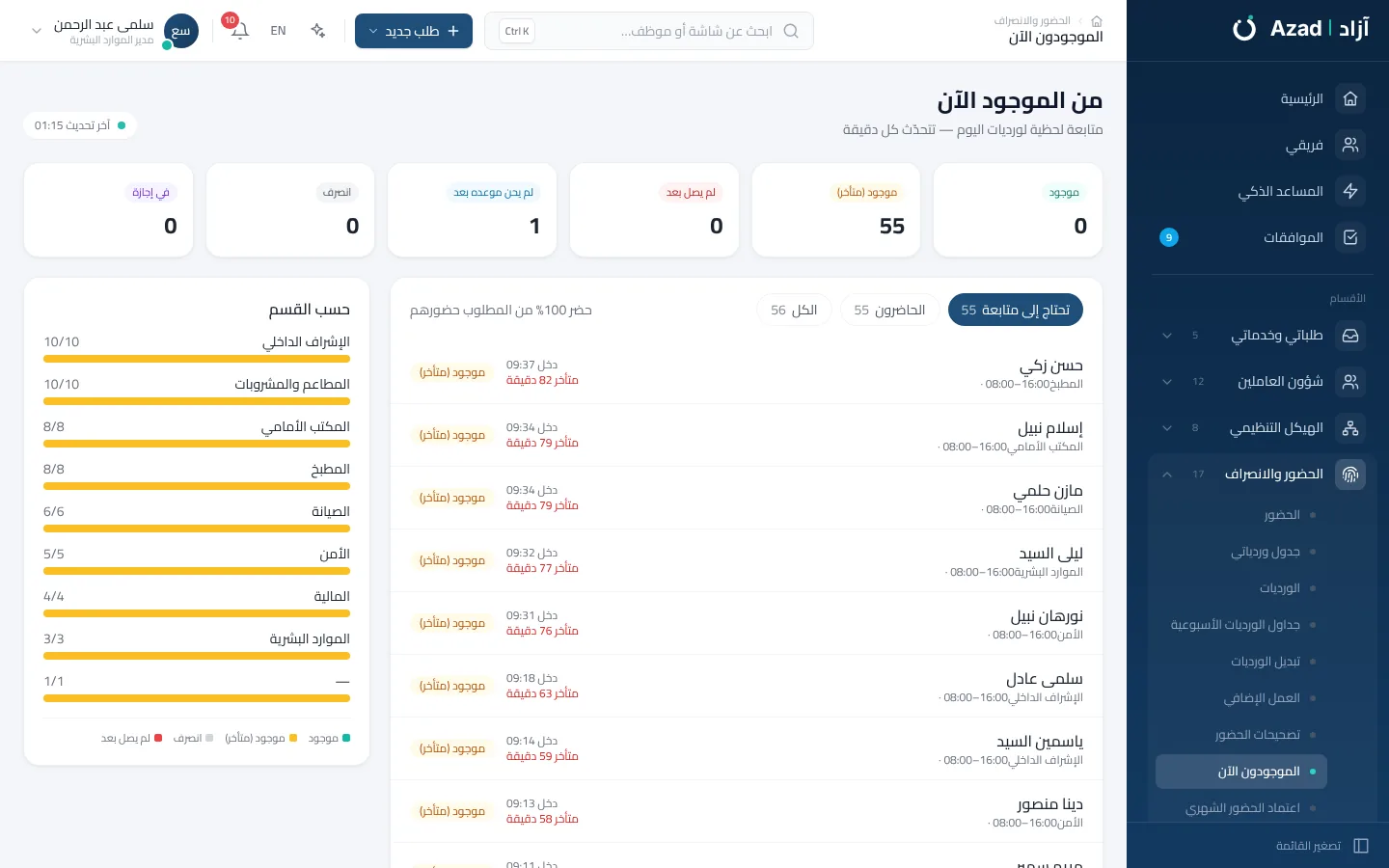Click the user avatar with initials سع
The image size is (1389, 868).
(x=181, y=31)
